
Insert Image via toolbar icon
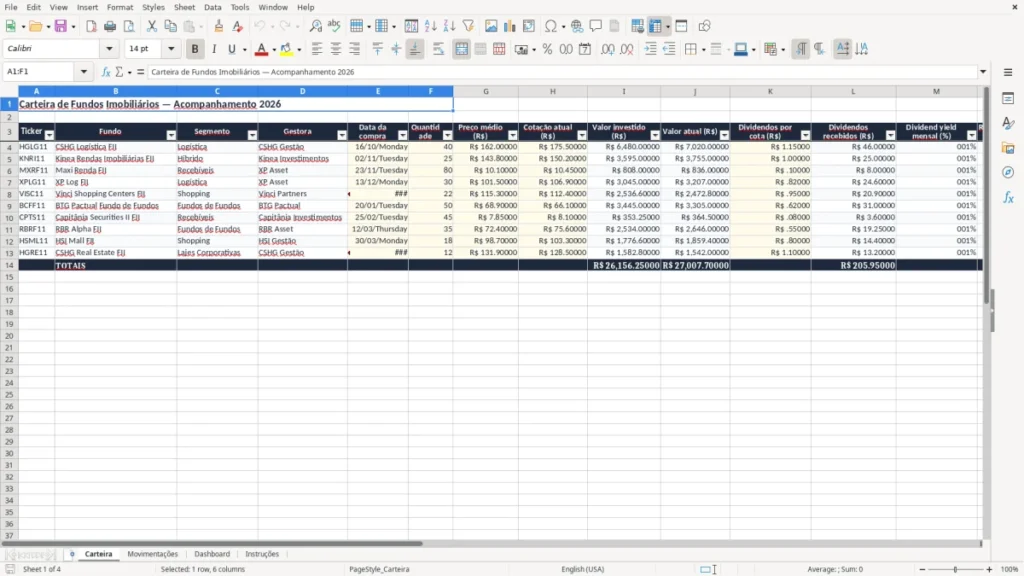(491, 26)
